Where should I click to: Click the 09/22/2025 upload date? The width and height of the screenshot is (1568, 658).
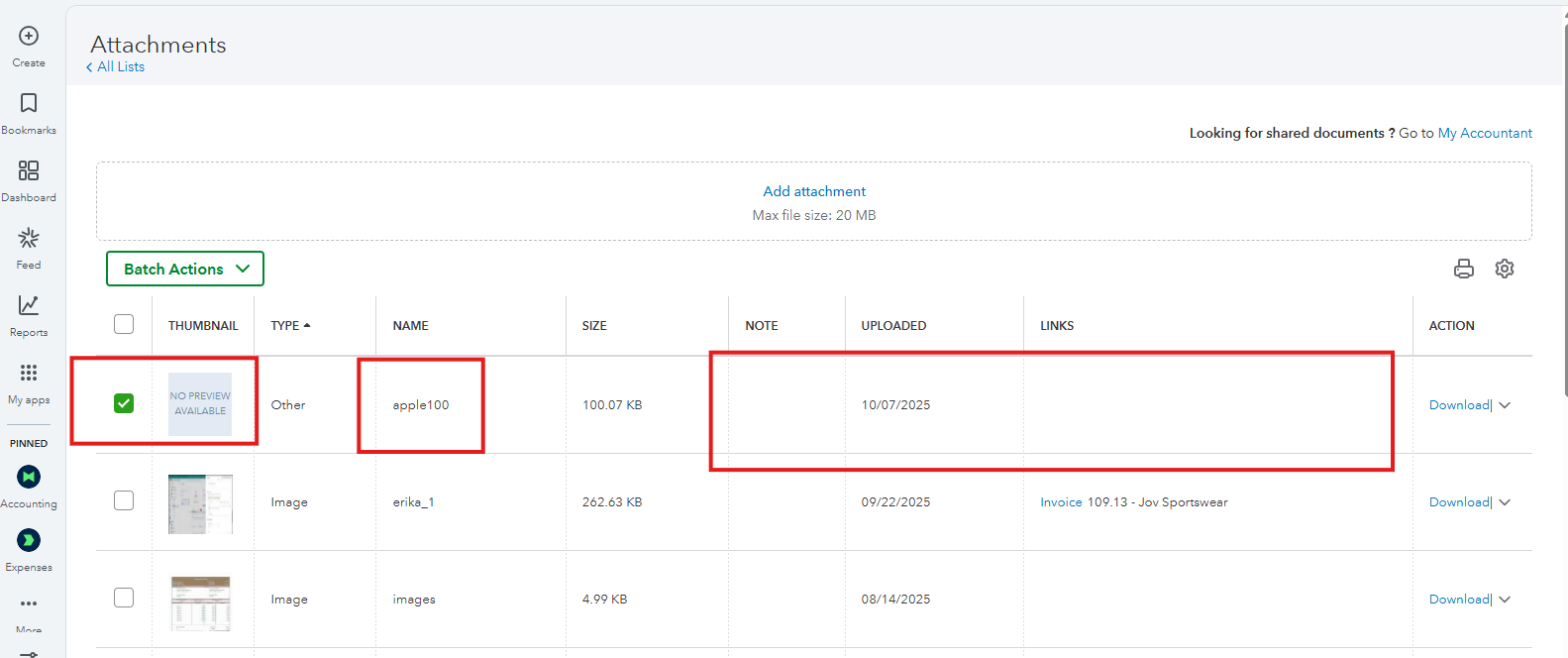(895, 502)
